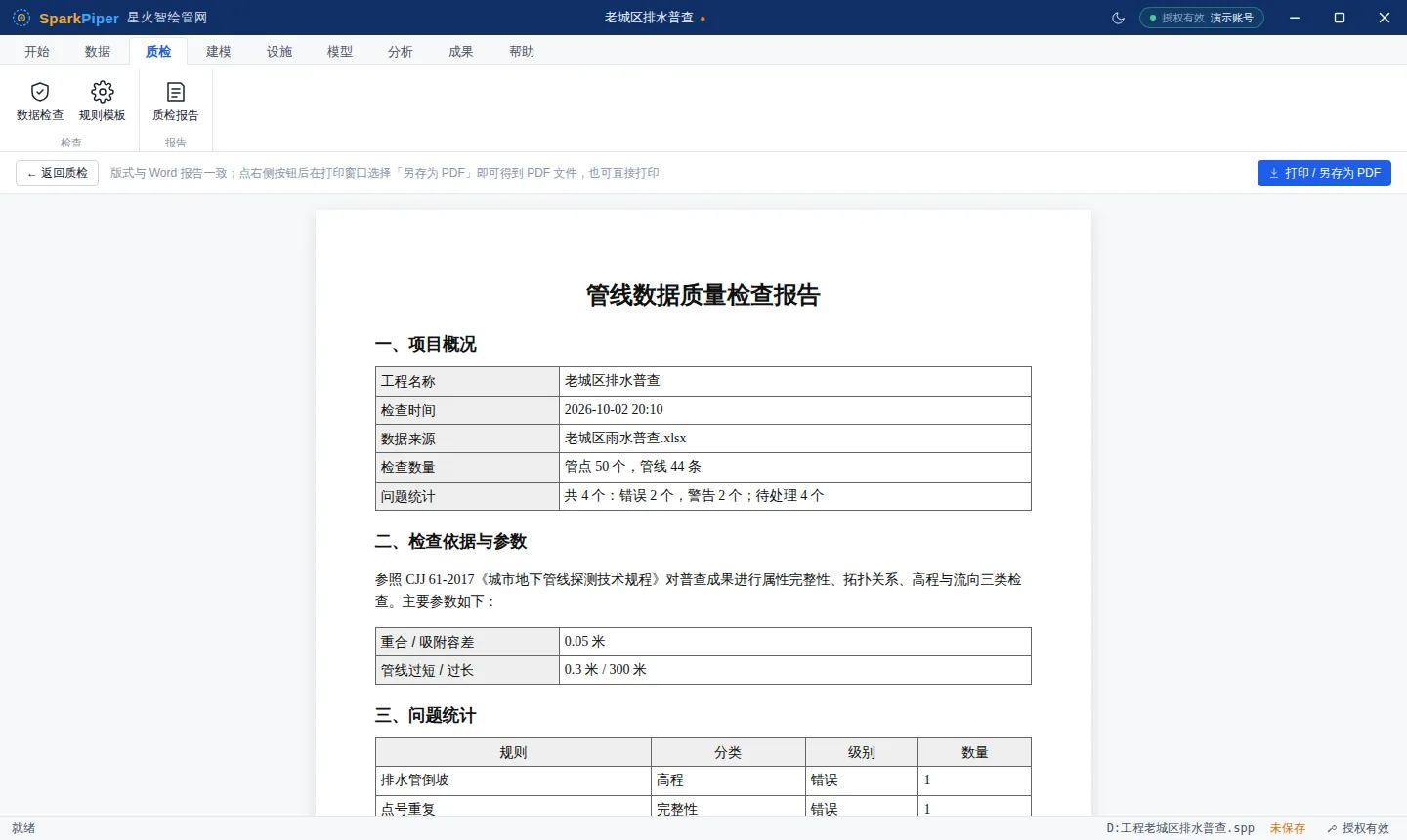
Task: Open the 质检报告 report icon
Action: pyautogui.click(x=176, y=102)
